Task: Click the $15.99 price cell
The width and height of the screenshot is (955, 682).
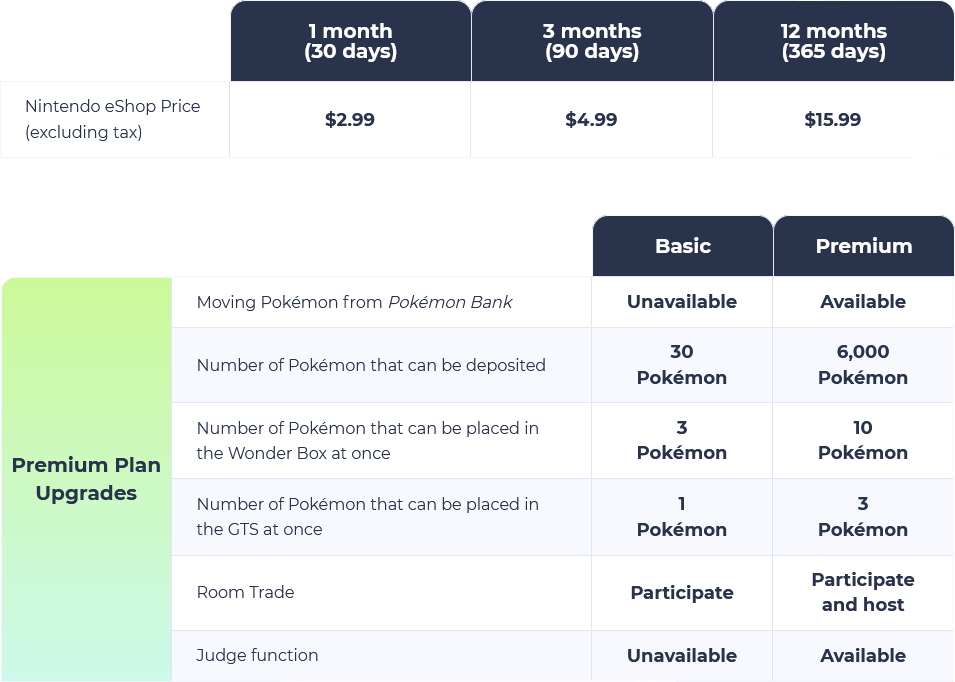Action: coord(832,120)
